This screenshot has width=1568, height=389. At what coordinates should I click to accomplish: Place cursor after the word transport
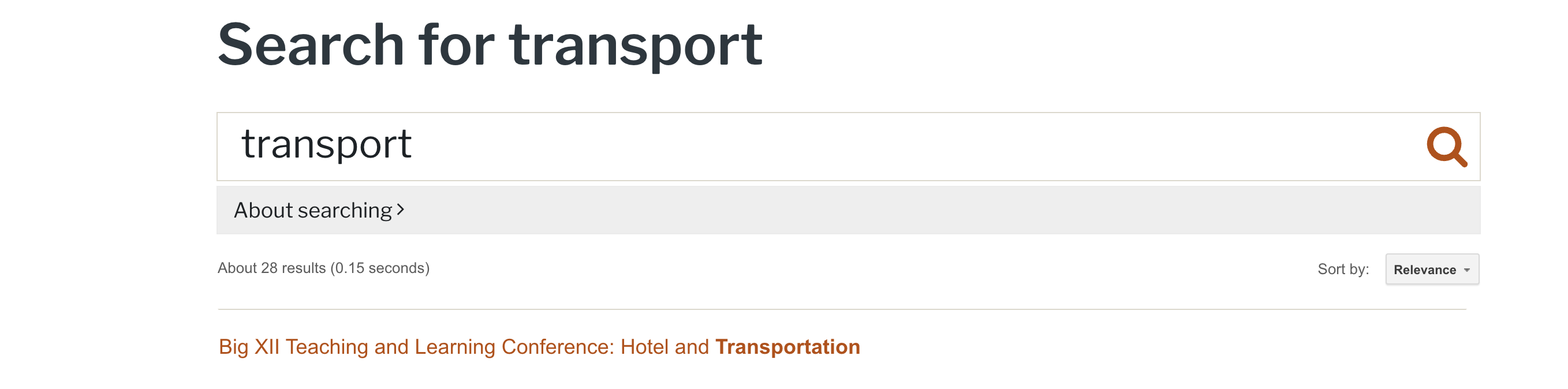414,145
